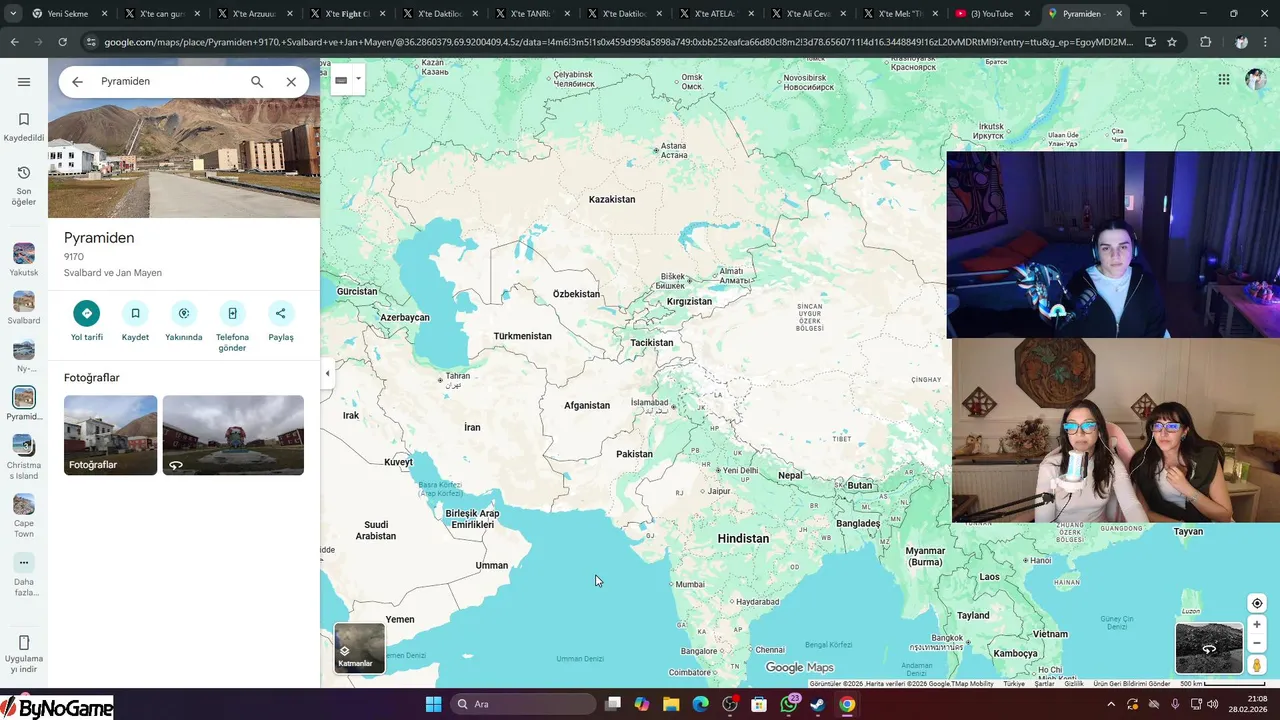Reload the page
The height and width of the screenshot is (720, 1280).
pos(62,42)
